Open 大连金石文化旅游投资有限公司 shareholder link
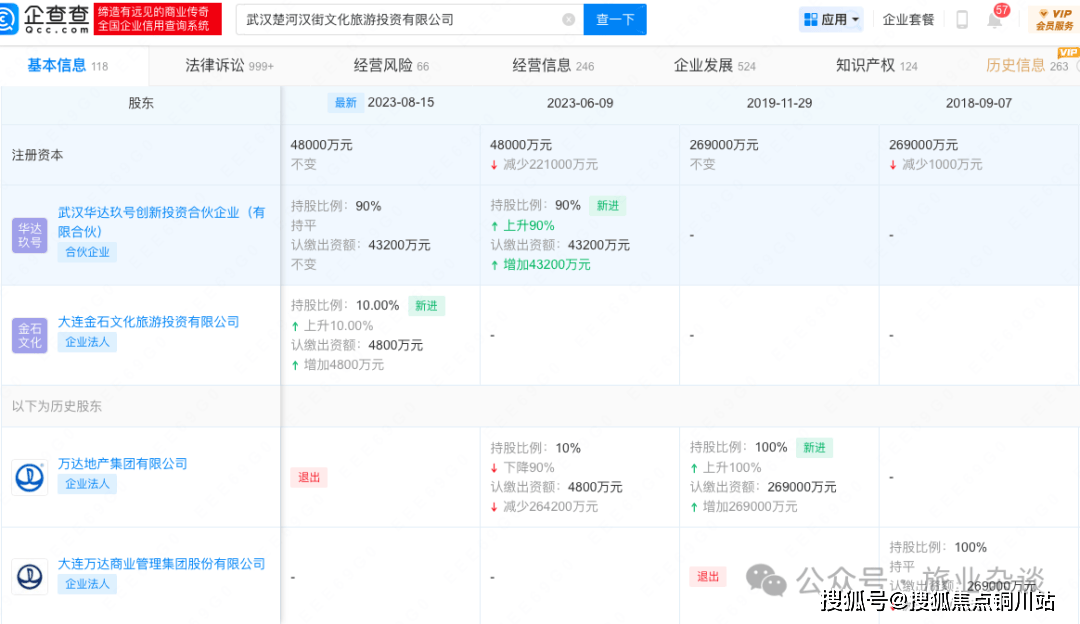 coord(148,322)
